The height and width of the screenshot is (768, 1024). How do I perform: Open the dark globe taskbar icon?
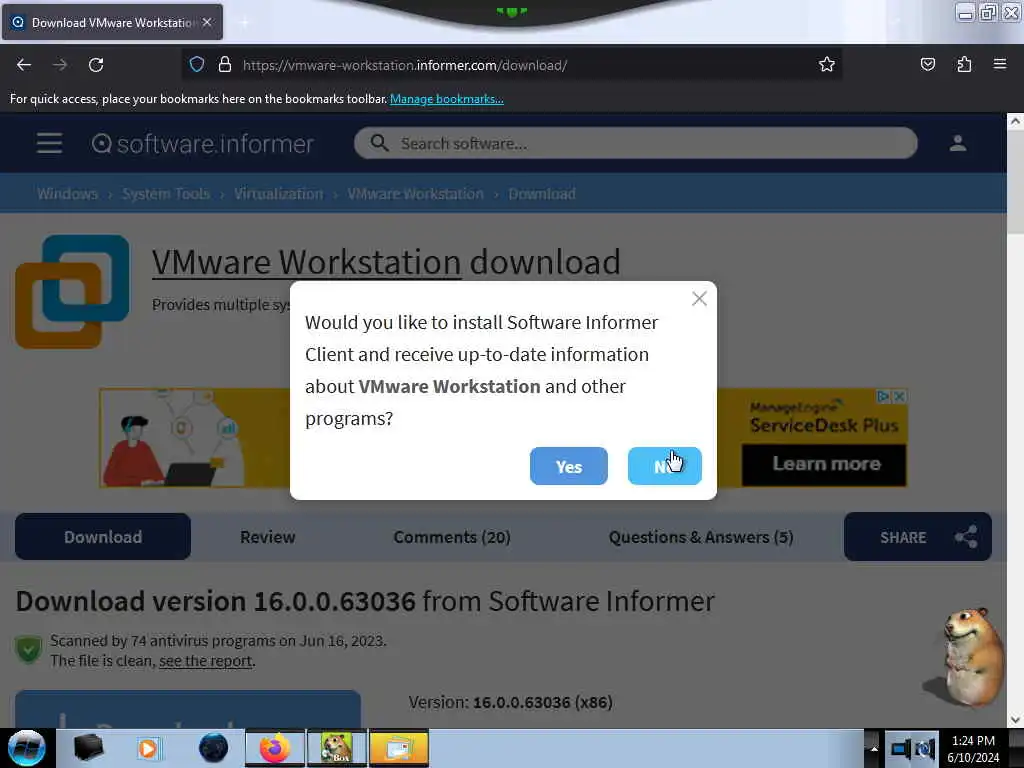(213, 748)
